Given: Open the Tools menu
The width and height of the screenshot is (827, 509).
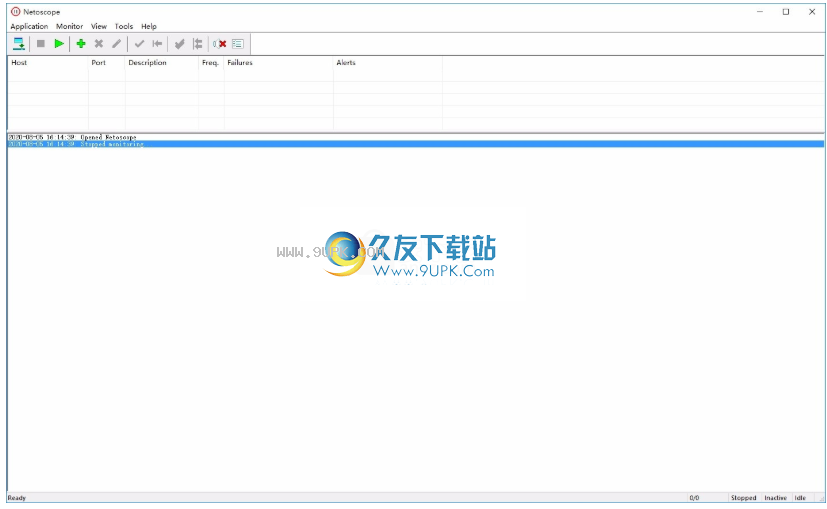Looking at the screenshot, I should [x=124, y=26].
